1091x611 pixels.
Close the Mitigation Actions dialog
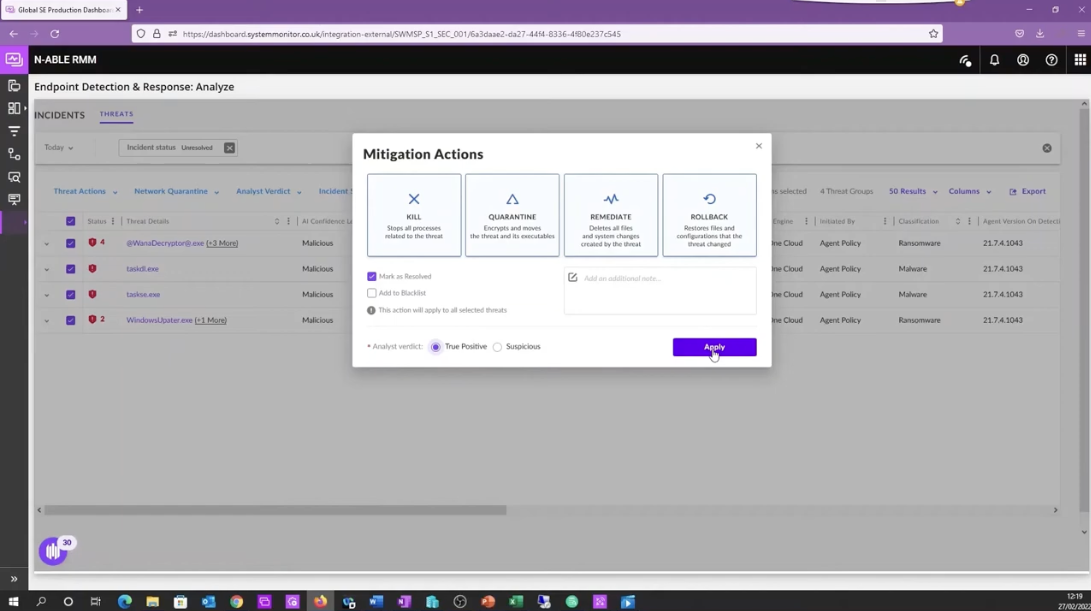pos(758,145)
